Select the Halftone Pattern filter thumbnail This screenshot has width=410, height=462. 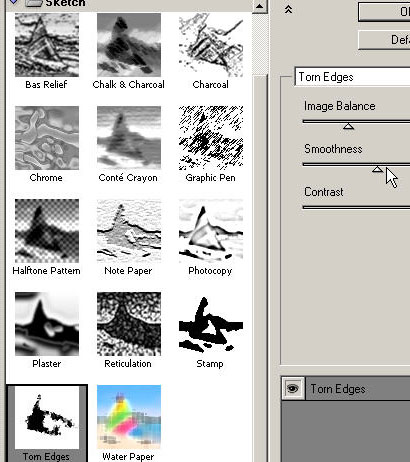pos(47,231)
